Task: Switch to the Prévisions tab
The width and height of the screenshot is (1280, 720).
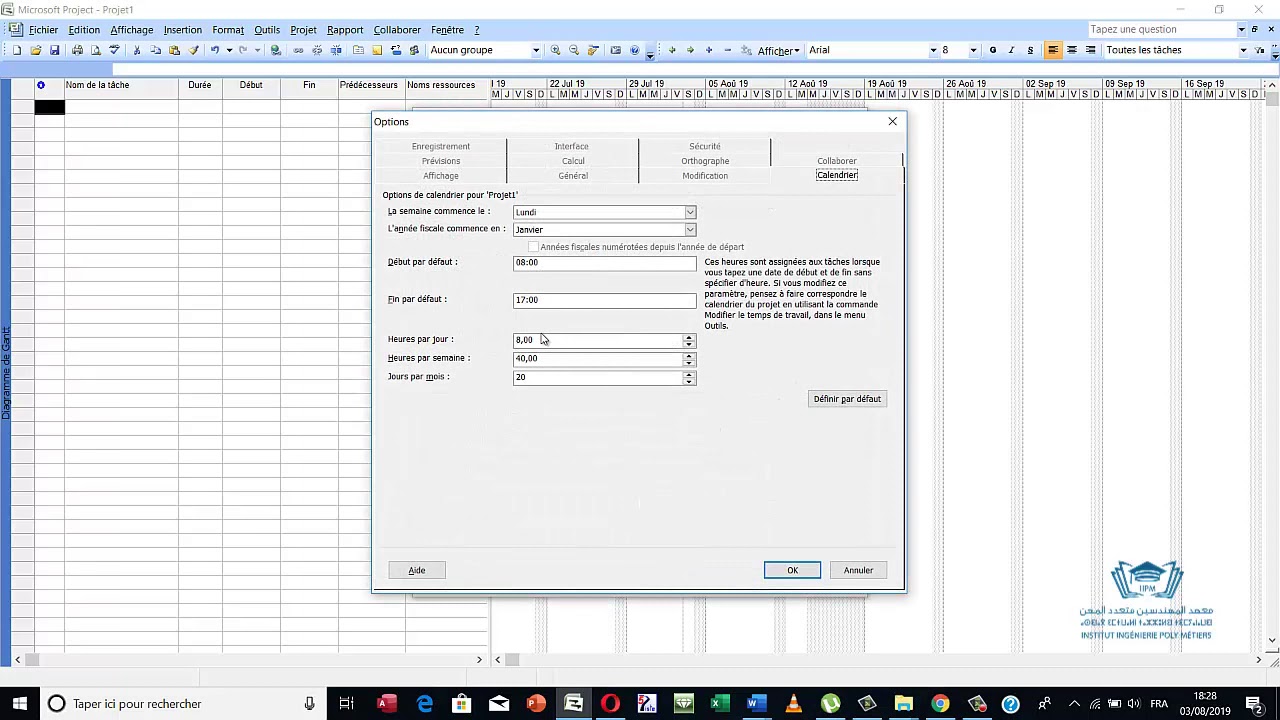Action: [x=441, y=161]
